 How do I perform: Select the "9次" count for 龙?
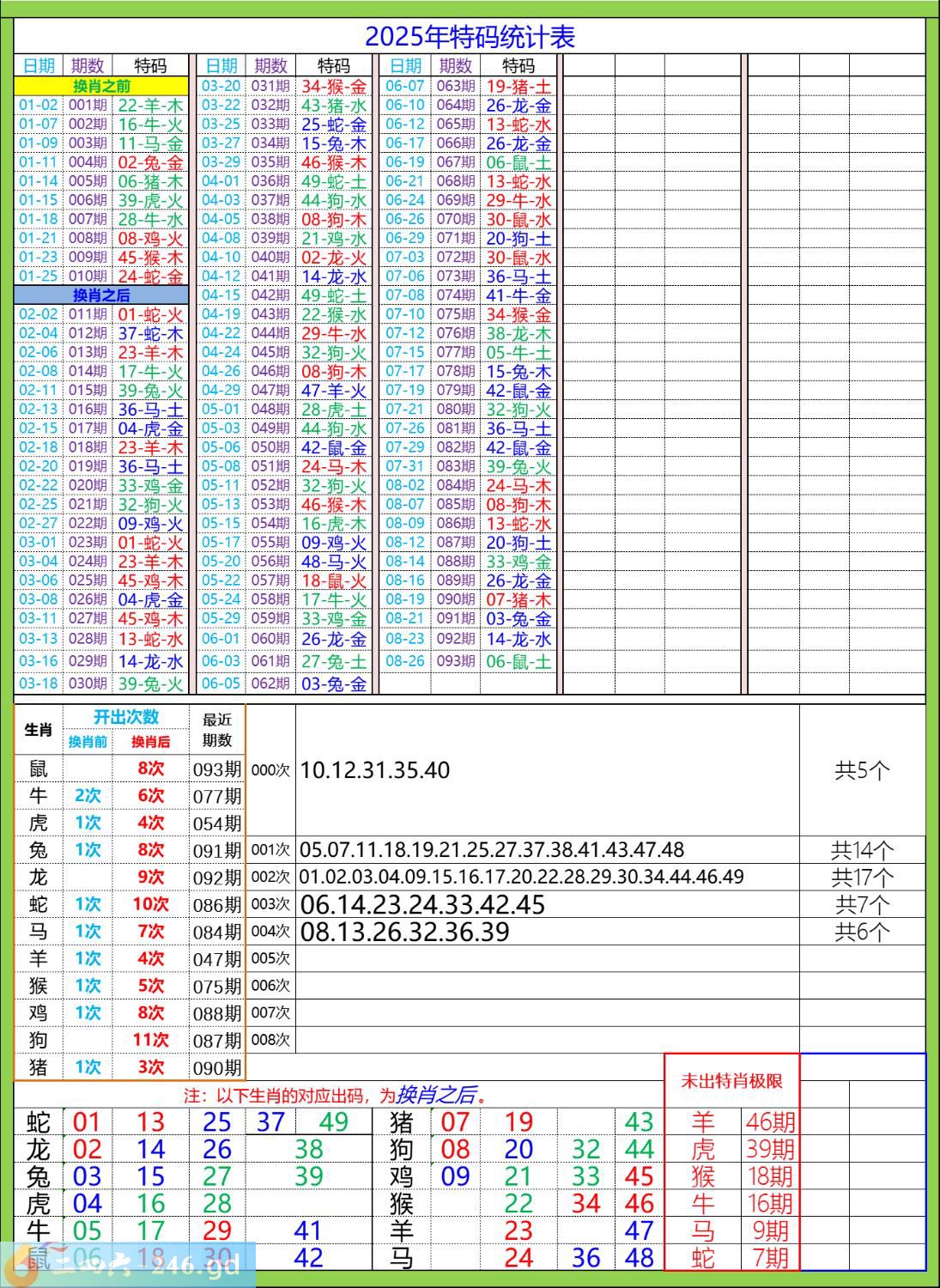click(150, 877)
